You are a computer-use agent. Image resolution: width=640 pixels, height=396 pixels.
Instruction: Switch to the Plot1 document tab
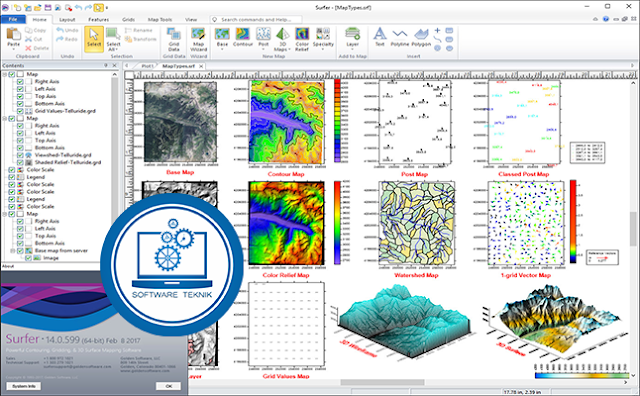(147, 66)
